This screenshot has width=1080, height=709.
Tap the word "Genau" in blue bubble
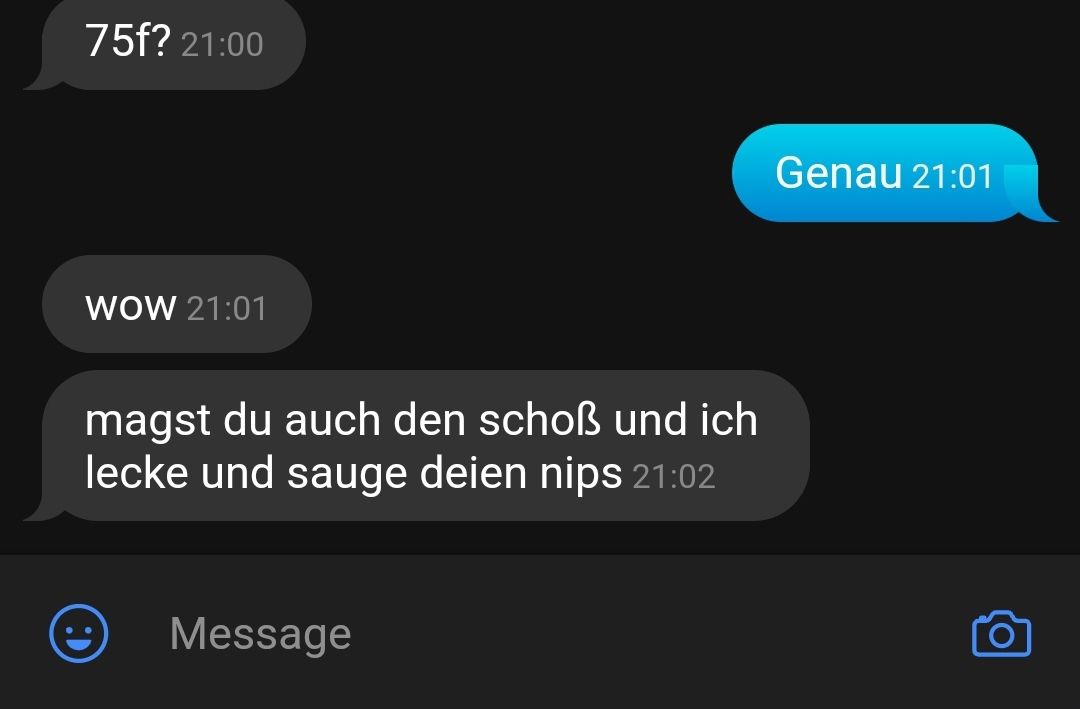[x=838, y=172]
